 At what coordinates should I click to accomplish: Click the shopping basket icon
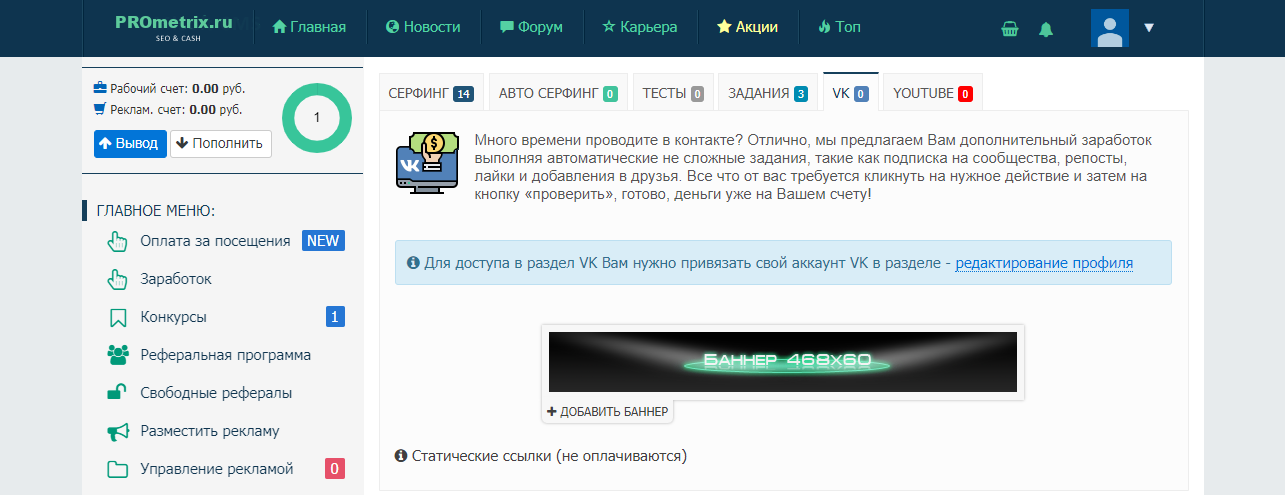coord(1010,29)
